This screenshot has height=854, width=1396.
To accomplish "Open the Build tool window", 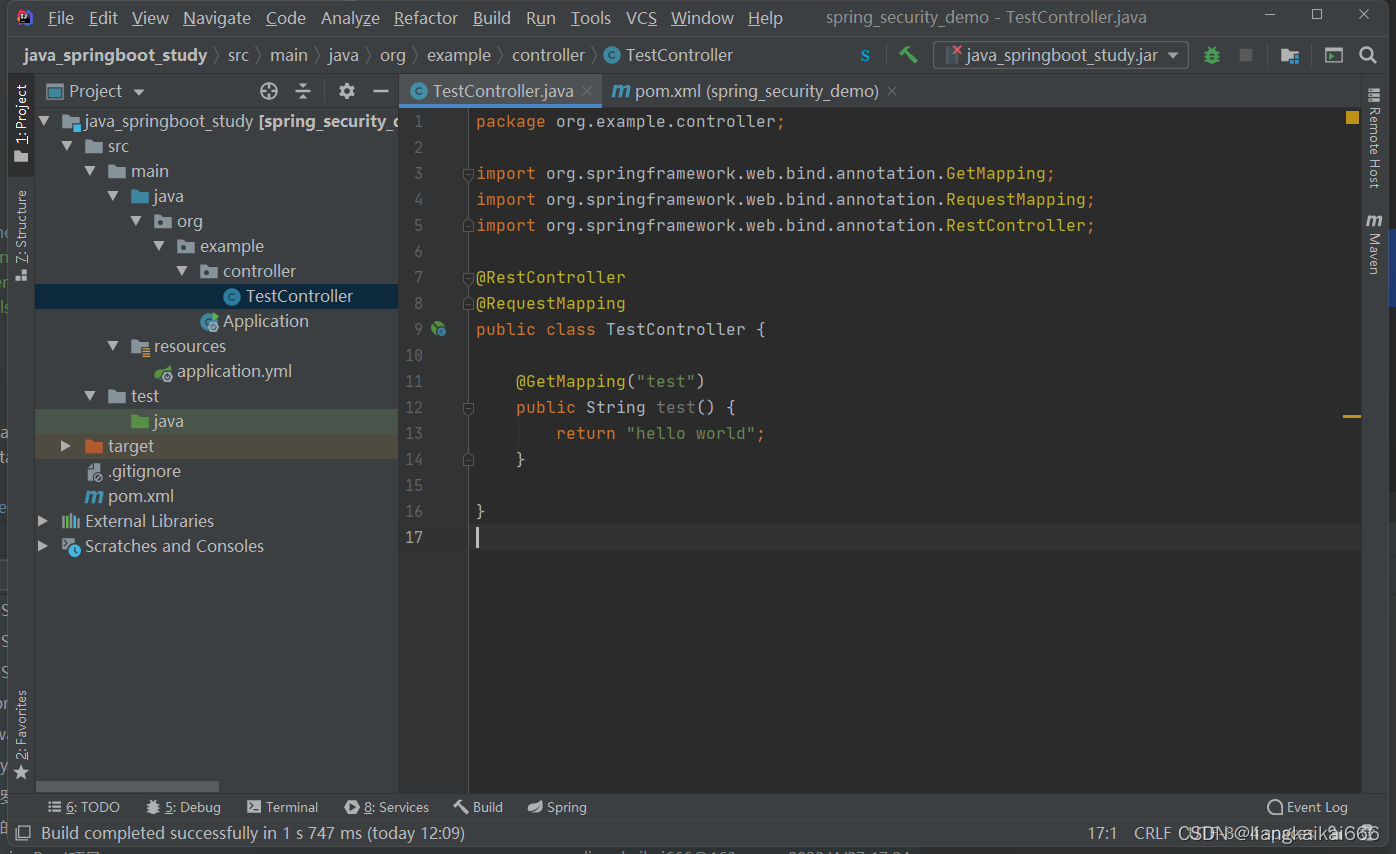I will click(x=478, y=807).
